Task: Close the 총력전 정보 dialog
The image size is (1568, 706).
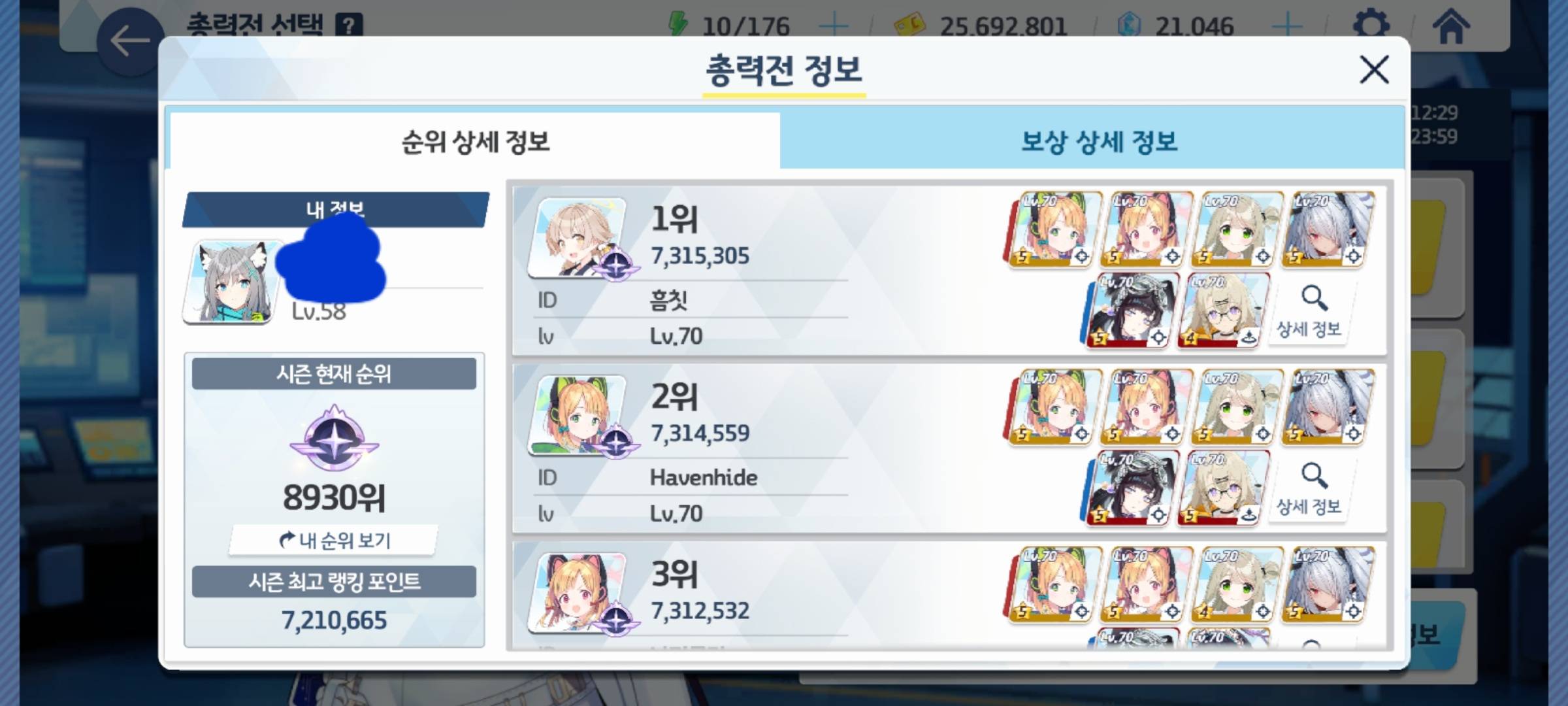Action: tap(1374, 69)
